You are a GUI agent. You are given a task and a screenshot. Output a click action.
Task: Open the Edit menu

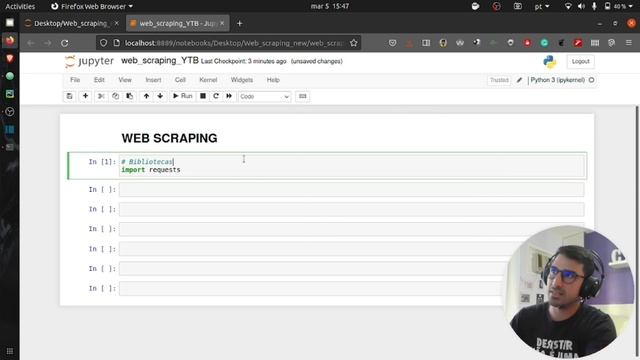pyautogui.click(x=99, y=80)
